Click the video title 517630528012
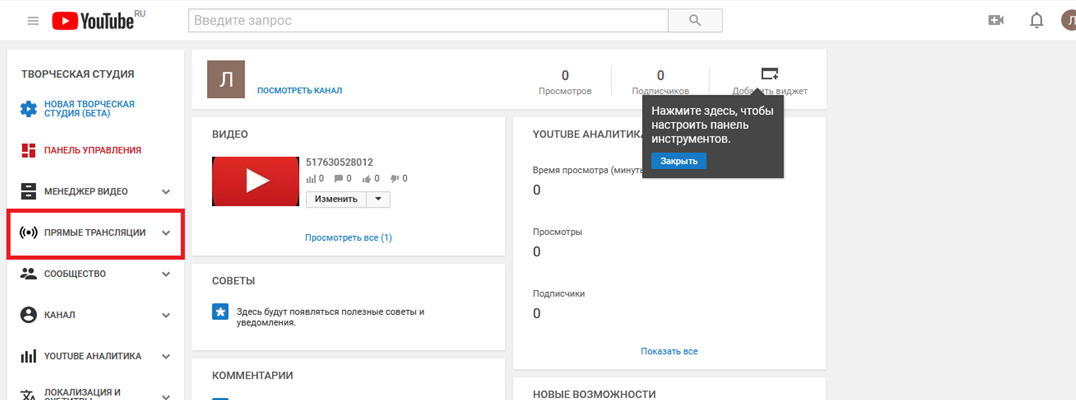The height and width of the screenshot is (403, 1076). (339, 163)
